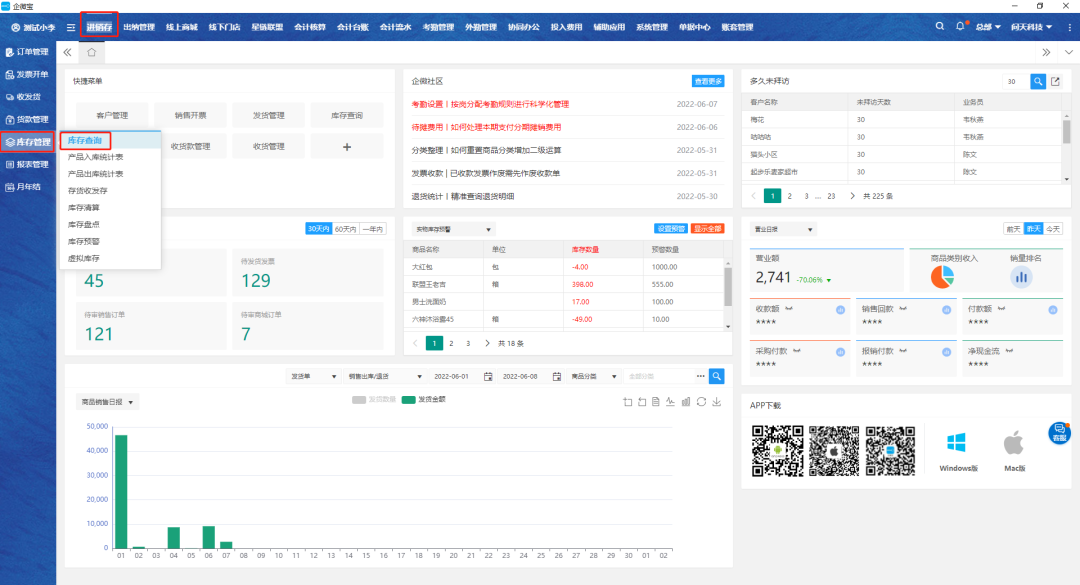Click the 查看更多 button in 企微社区

point(708,81)
